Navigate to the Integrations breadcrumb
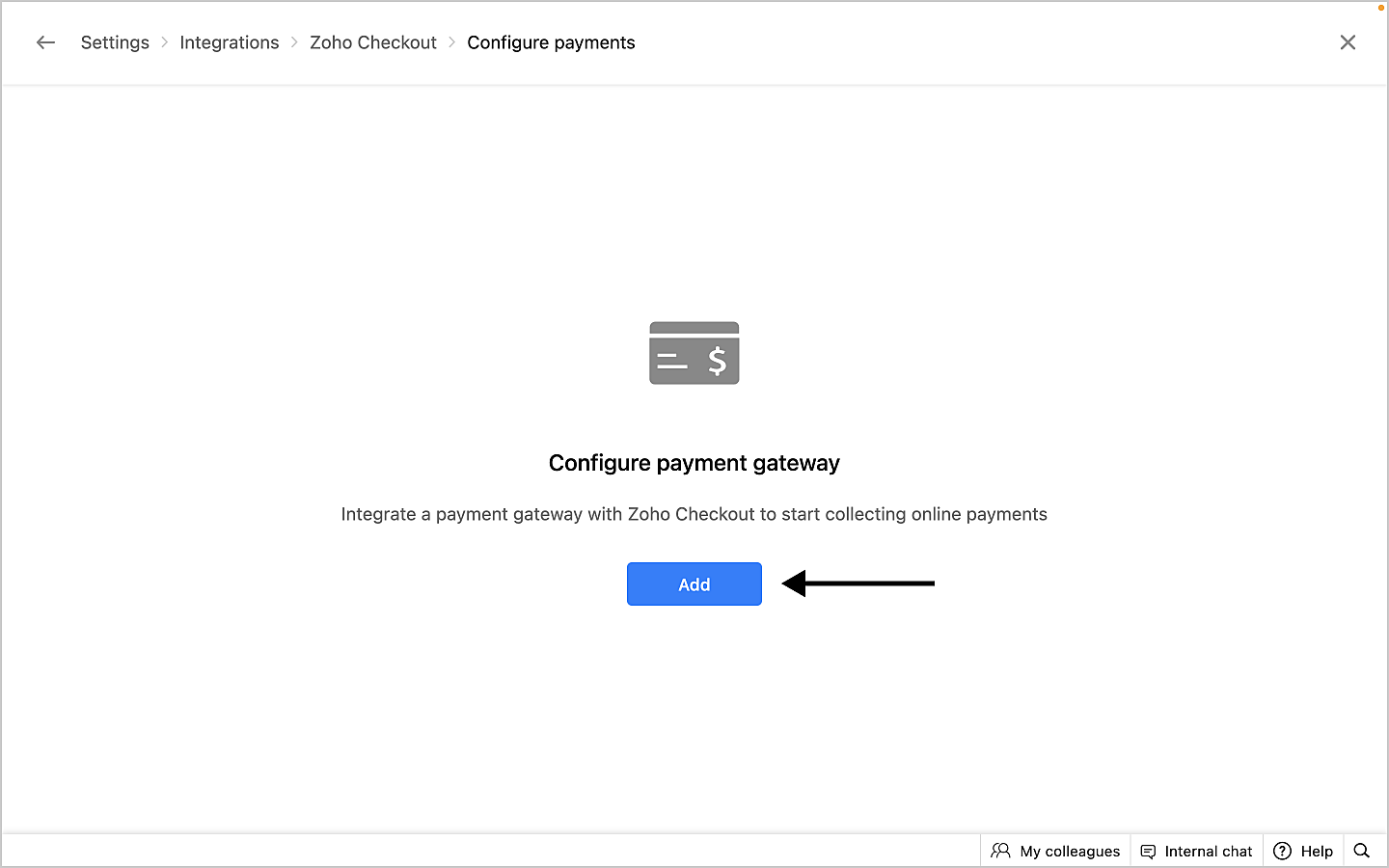The image size is (1389, 868). coord(229,42)
